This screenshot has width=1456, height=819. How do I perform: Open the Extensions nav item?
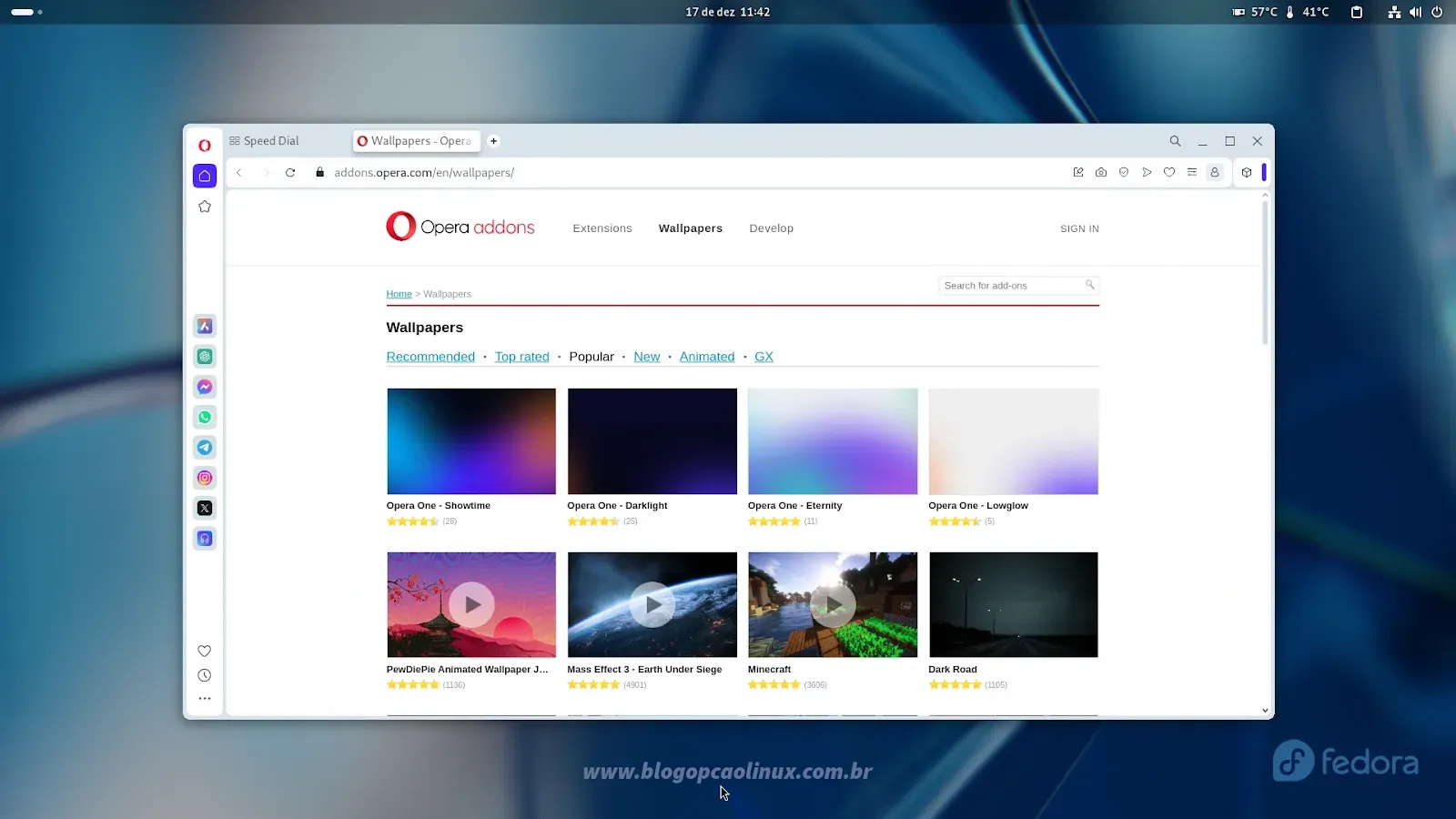pos(602,228)
